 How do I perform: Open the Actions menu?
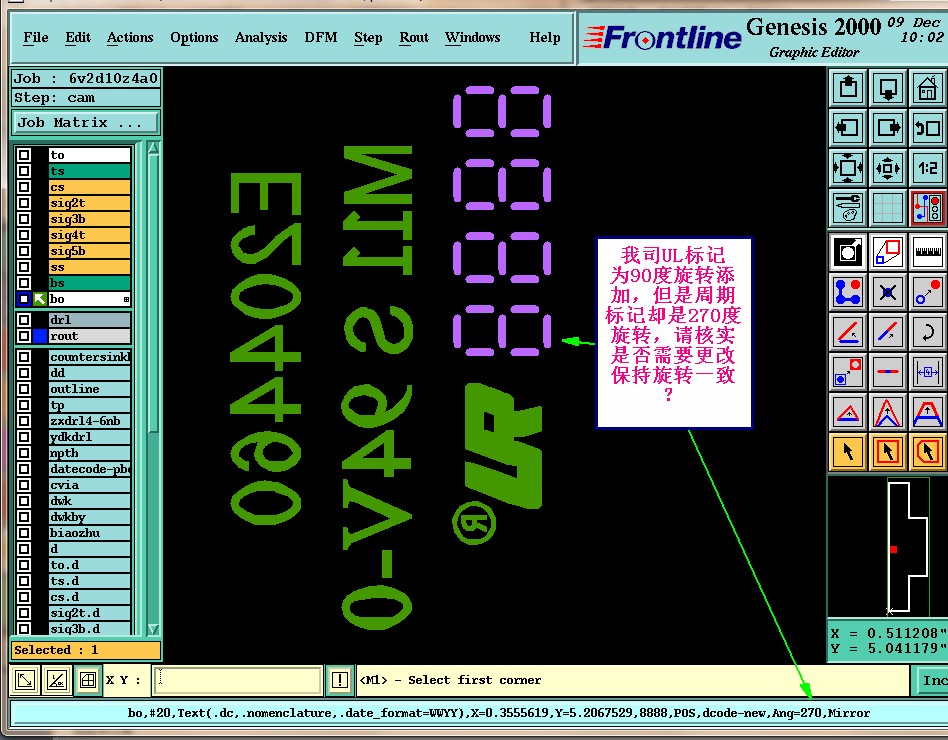pyautogui.click(x=130, y=37)
